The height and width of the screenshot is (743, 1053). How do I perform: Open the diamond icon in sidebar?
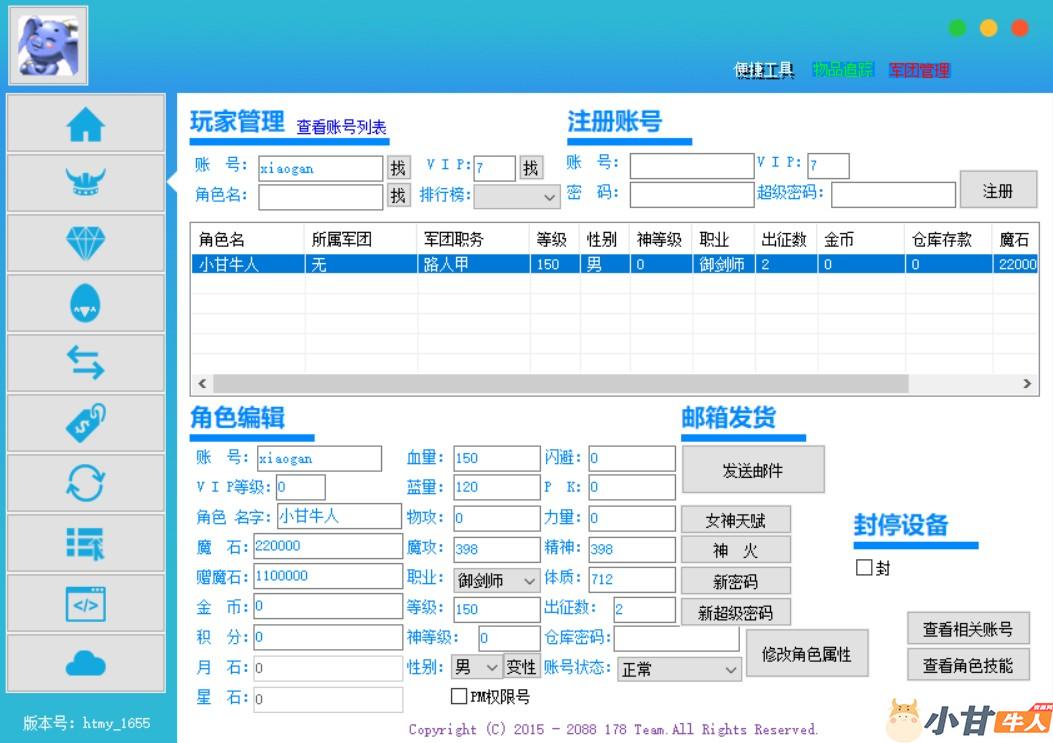[85, 243]
